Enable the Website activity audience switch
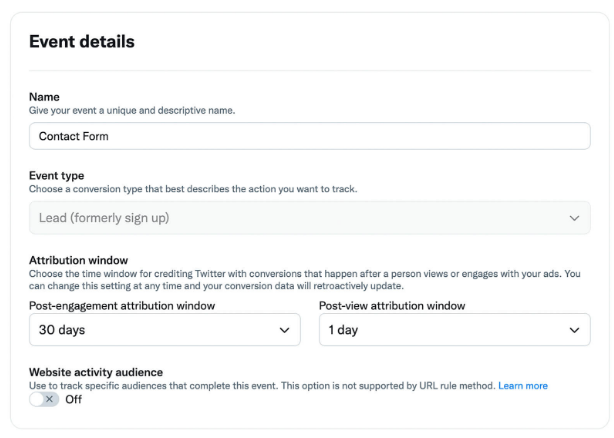This screenshot has width=614, height=438. [x=44, y=399]
